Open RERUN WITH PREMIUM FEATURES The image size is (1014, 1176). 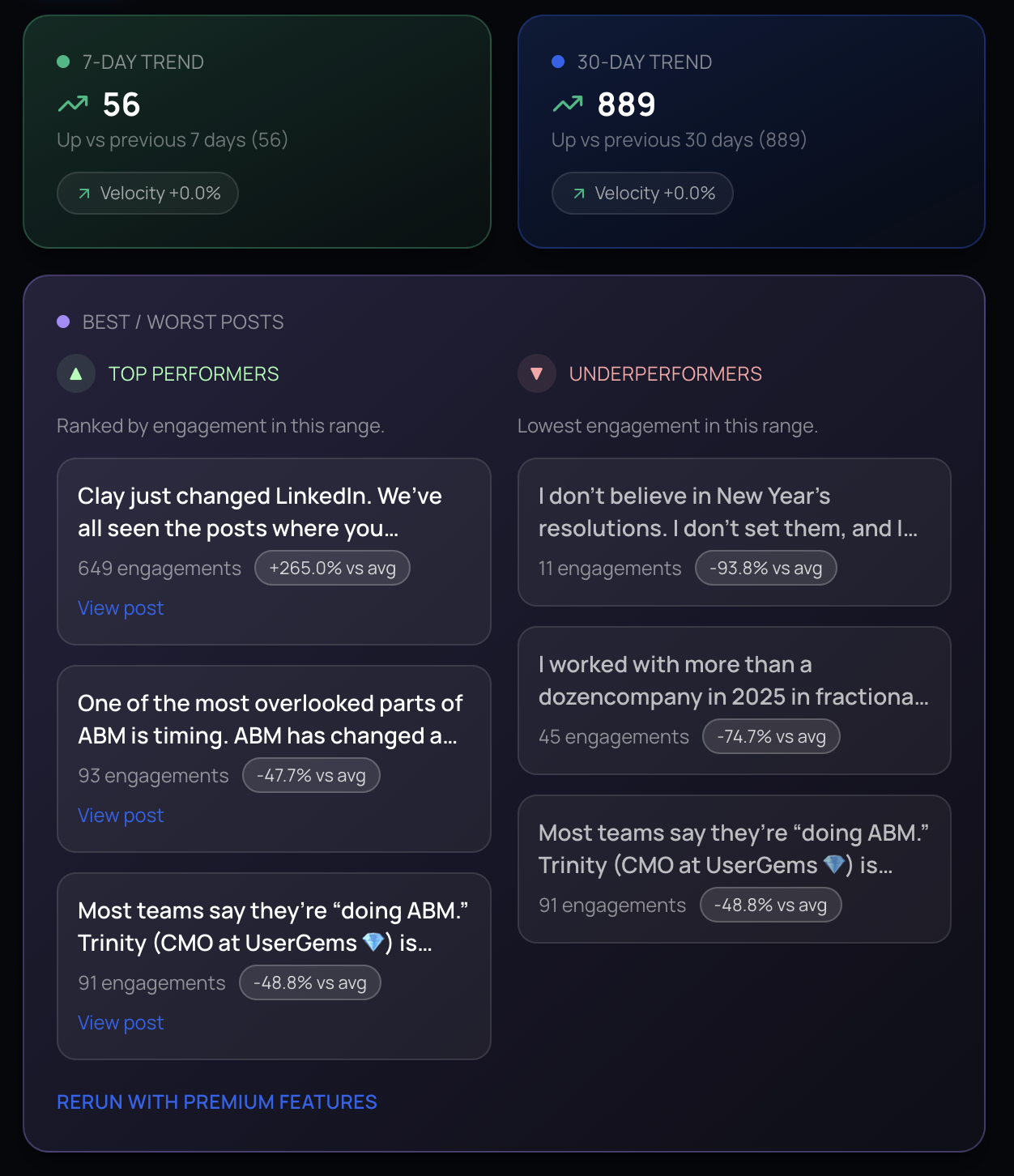pyautogui.click(x=217, y=1101)
